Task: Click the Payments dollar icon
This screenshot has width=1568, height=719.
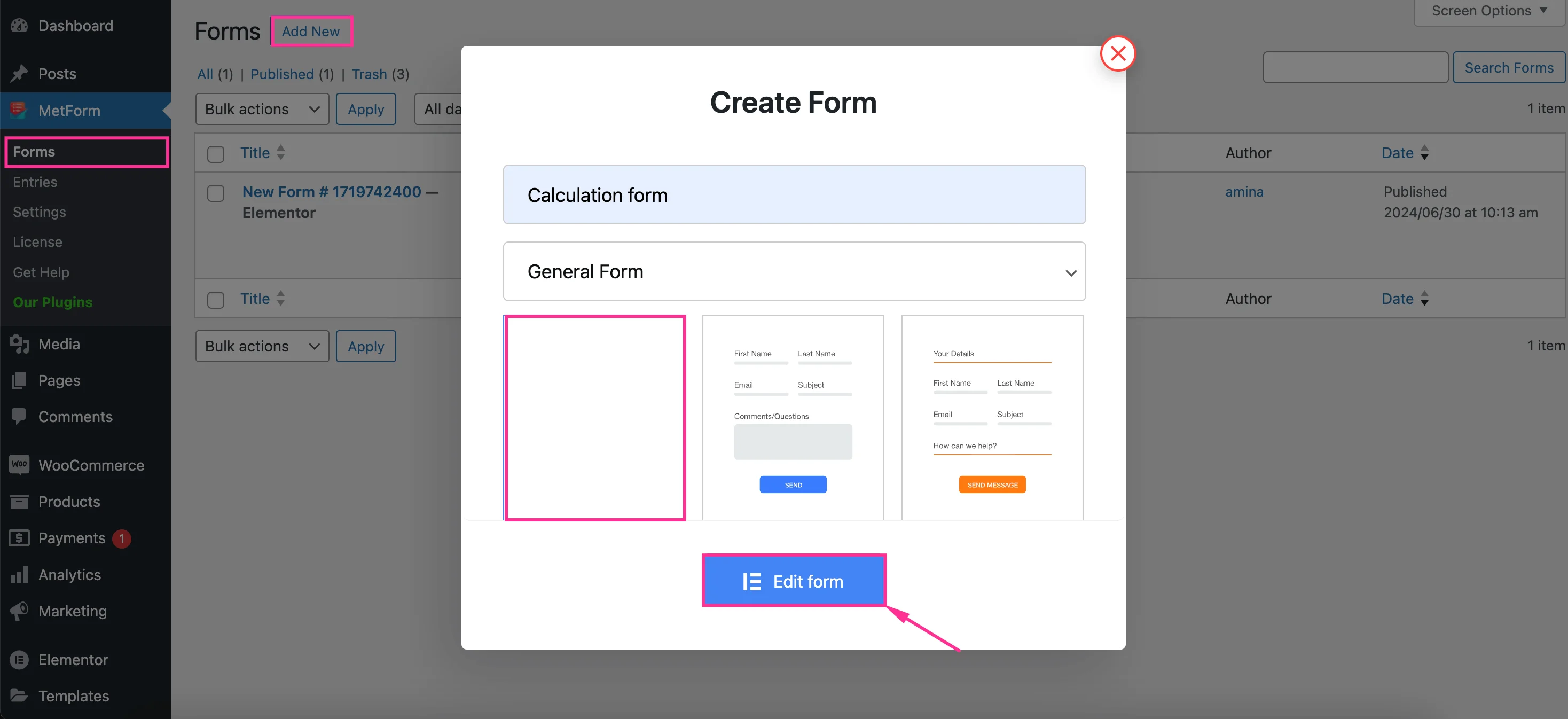Action: click(x=19, y=538)
